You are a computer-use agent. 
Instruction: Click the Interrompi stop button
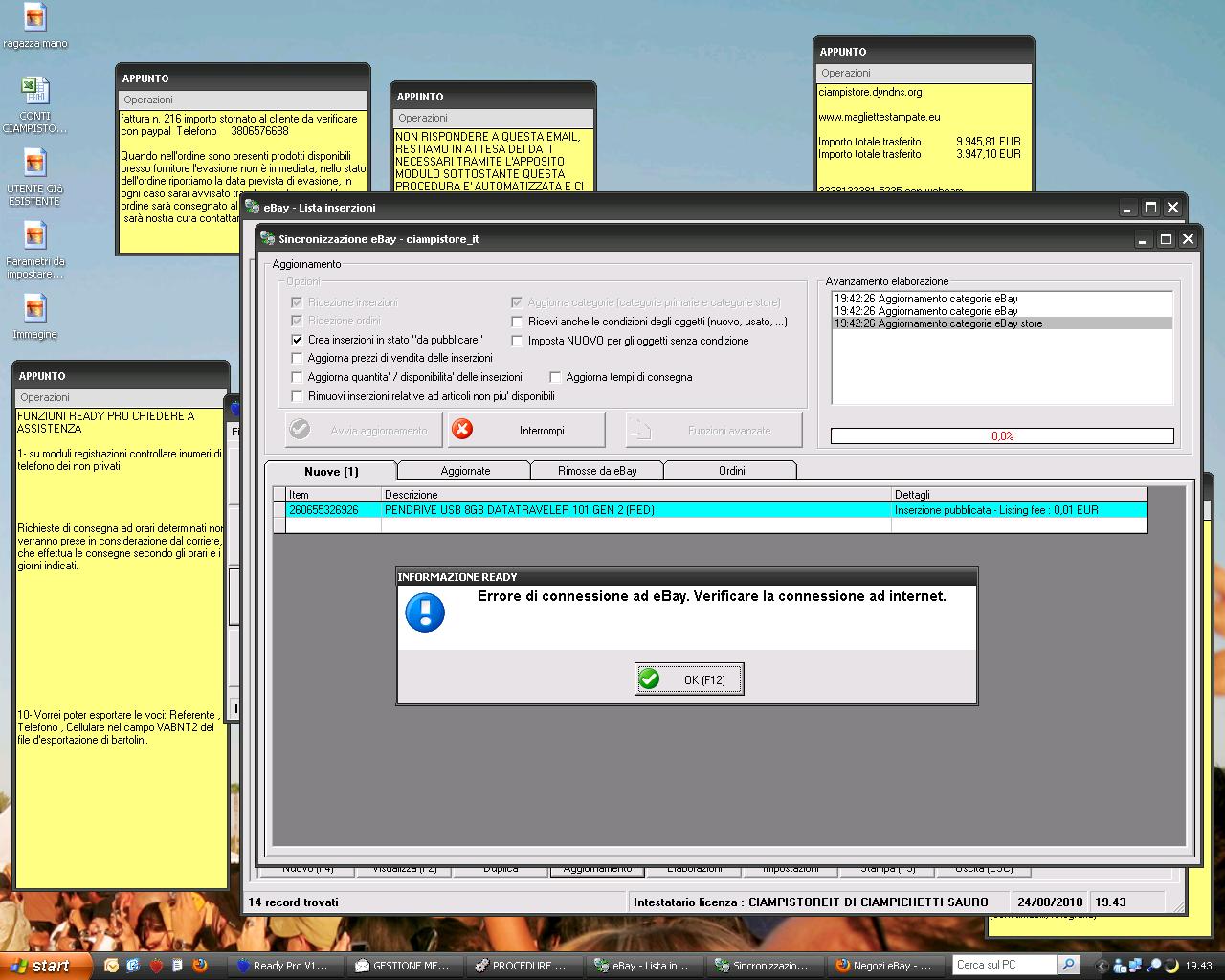[x=526, y=430]
